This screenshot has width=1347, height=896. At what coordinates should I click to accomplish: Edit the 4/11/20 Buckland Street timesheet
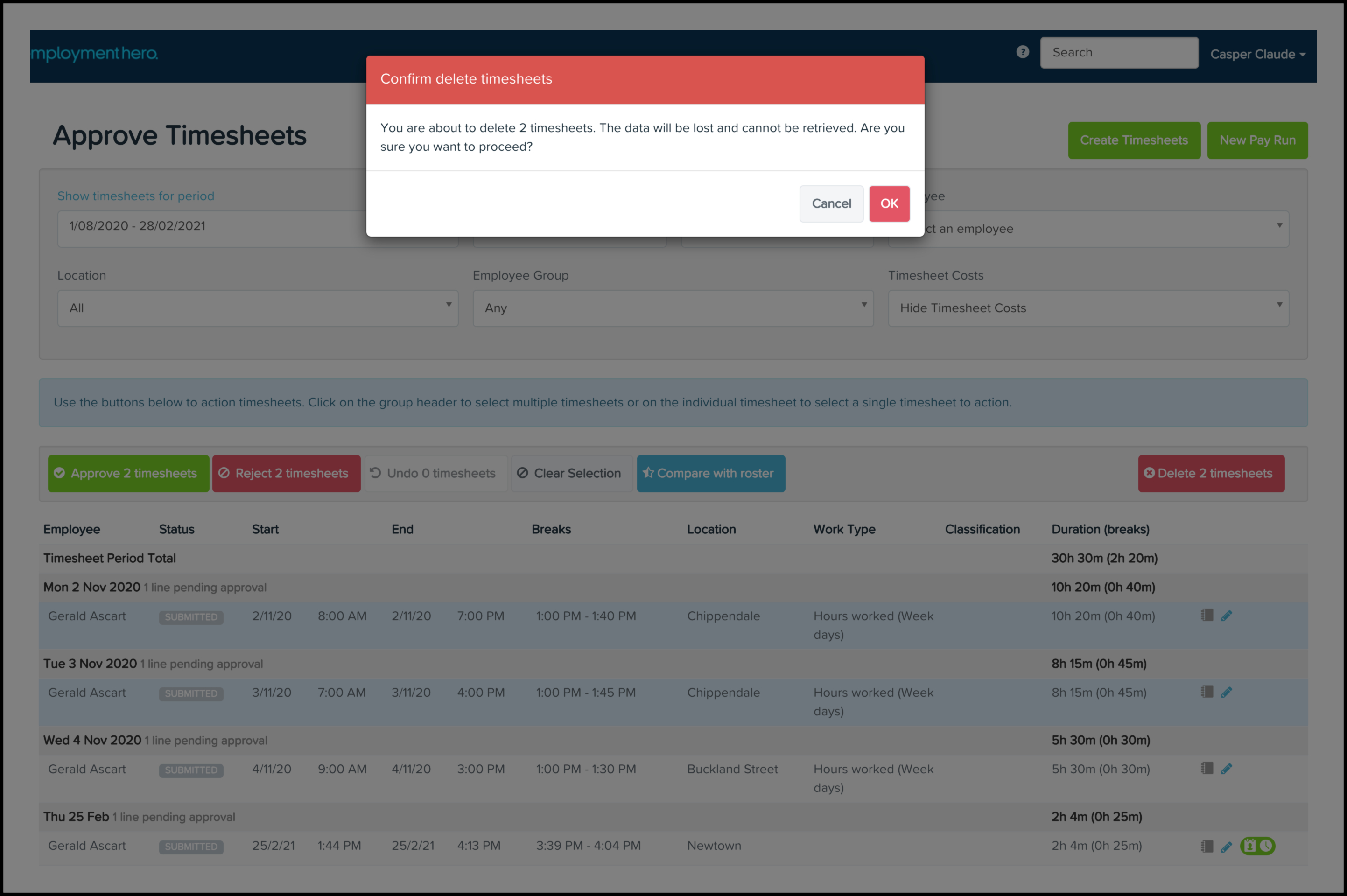1227,769
